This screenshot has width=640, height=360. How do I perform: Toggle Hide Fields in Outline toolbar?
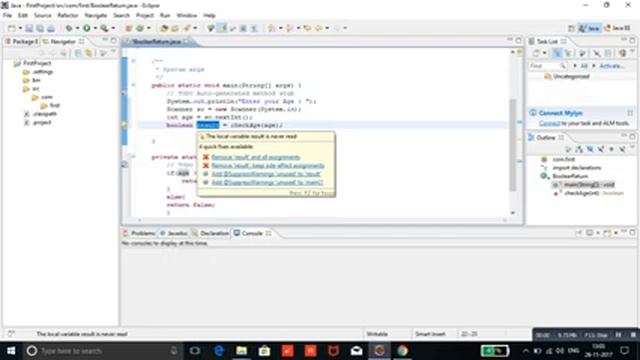[x=590, y=149]
